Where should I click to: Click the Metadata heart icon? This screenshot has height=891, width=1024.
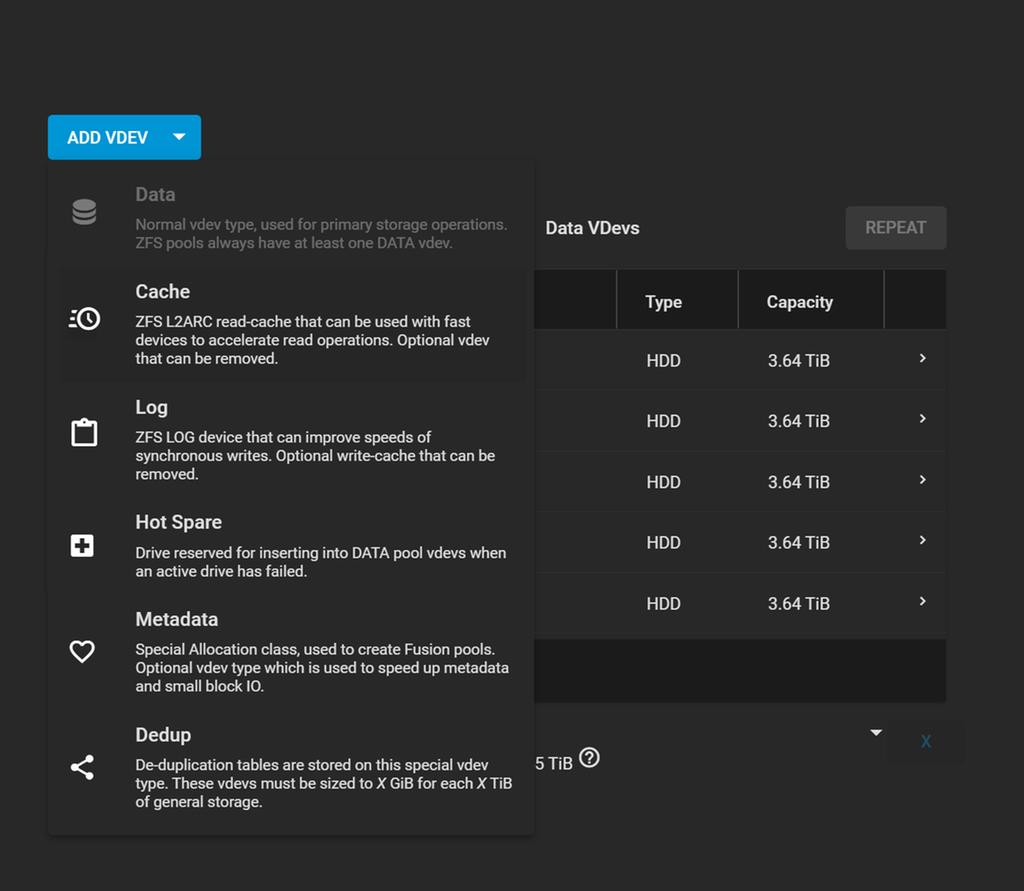tap(82, 651)
